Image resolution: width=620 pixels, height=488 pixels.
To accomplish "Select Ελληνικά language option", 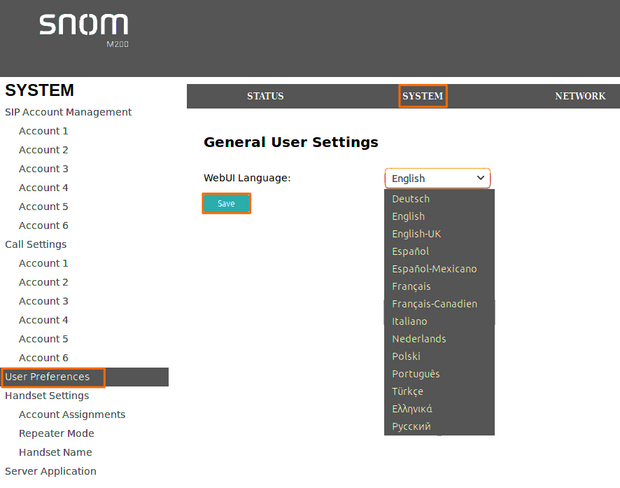I will 412,409.
